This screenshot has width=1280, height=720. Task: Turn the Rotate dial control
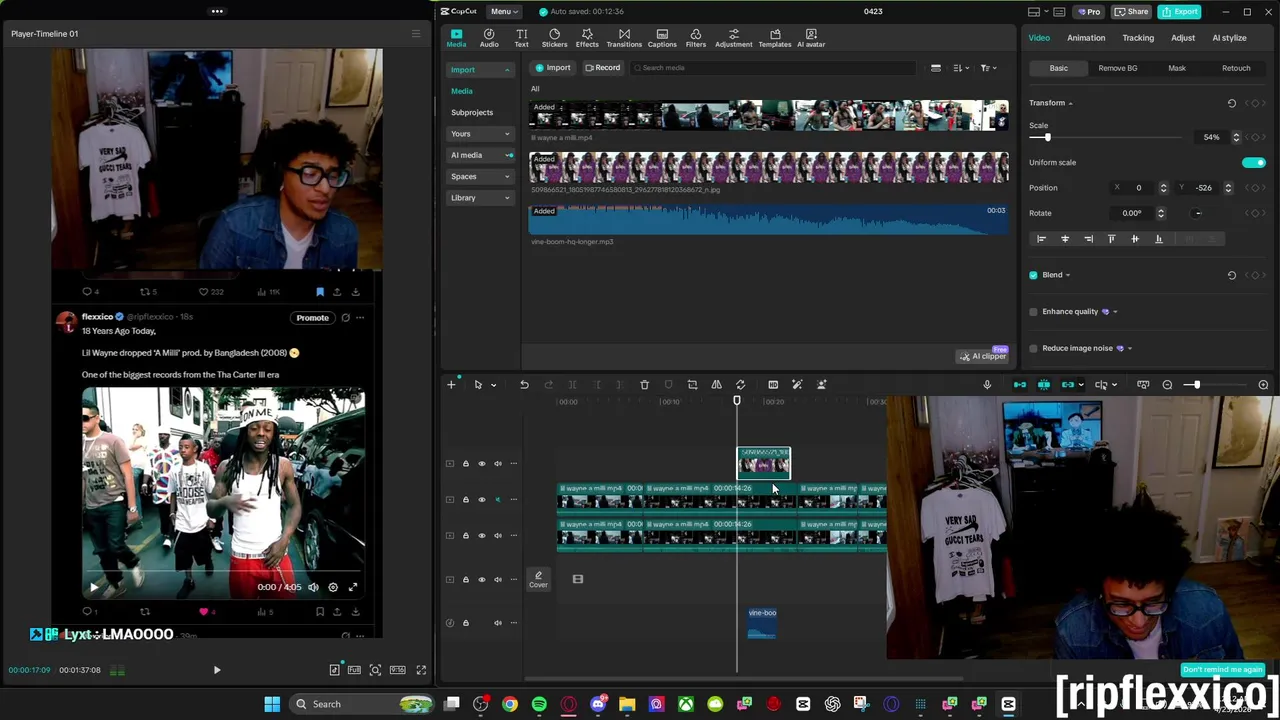1197,213
